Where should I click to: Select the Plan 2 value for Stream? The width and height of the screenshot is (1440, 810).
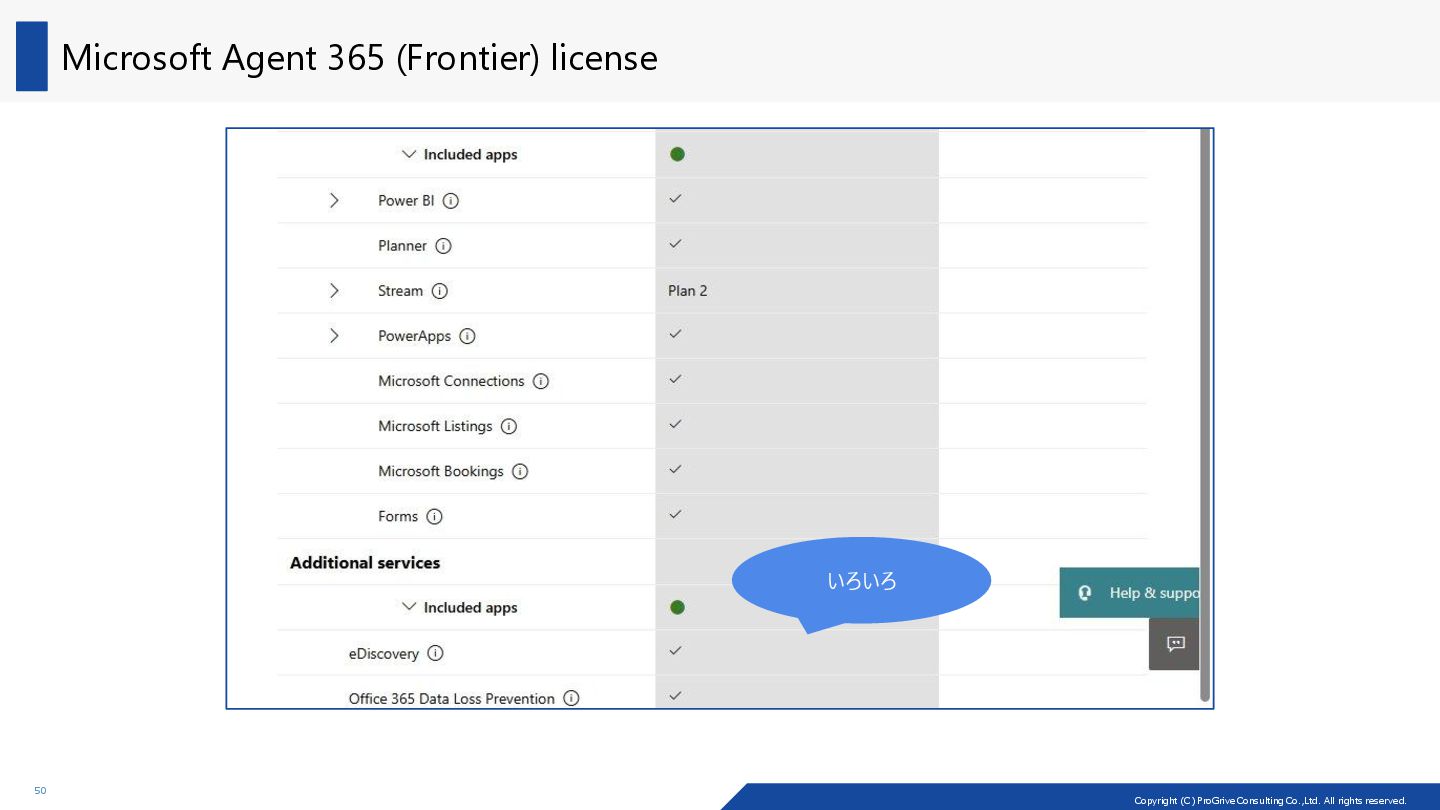(x=687, y=291)
